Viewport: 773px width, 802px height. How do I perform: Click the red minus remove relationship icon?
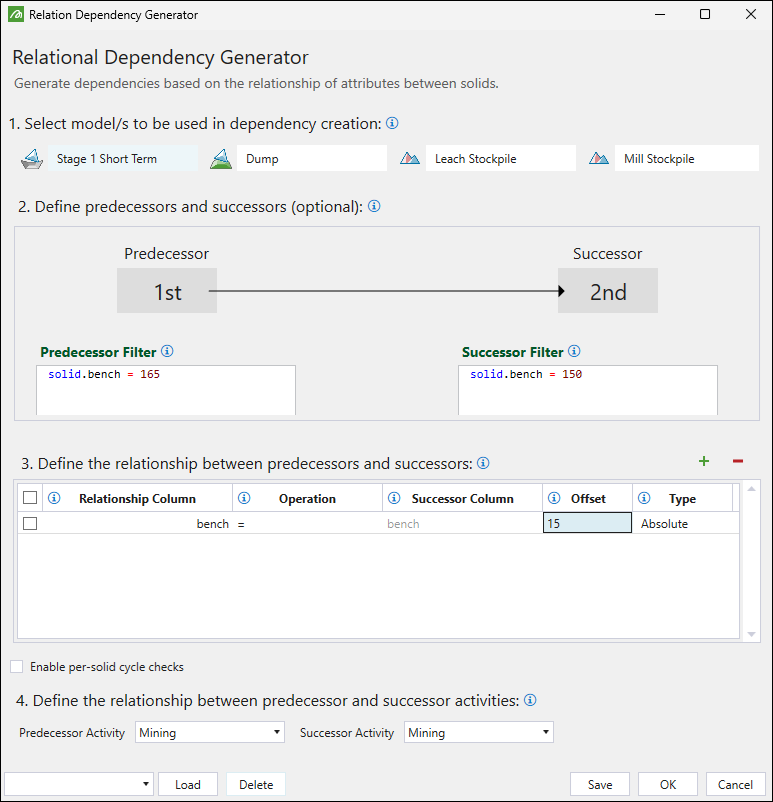(x=738, y=461)
